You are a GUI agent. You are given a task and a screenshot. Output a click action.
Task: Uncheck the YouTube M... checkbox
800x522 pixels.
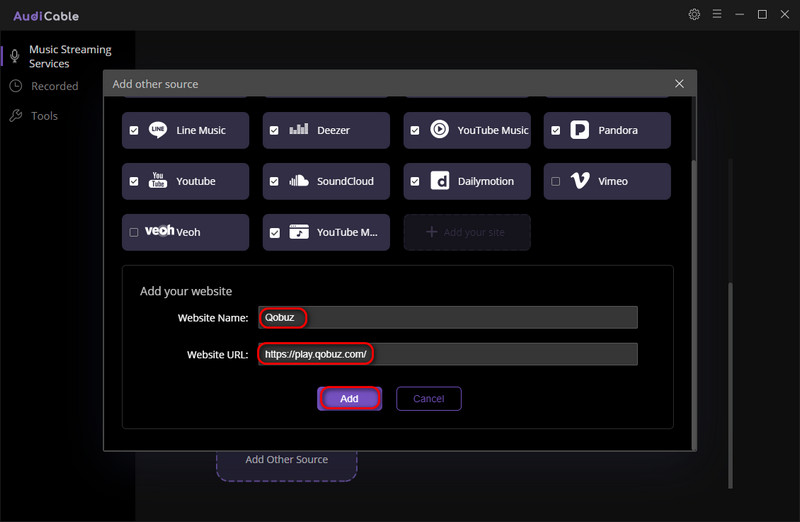(274, 233)
